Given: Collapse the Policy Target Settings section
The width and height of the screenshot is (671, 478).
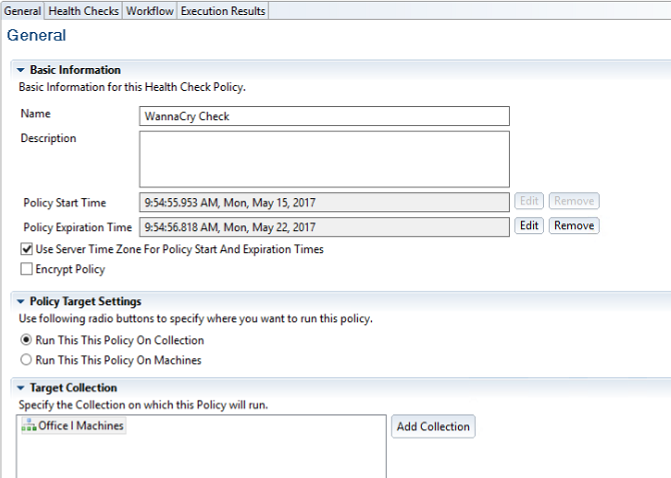Looking at the screenshot, I should pos(20,302).
